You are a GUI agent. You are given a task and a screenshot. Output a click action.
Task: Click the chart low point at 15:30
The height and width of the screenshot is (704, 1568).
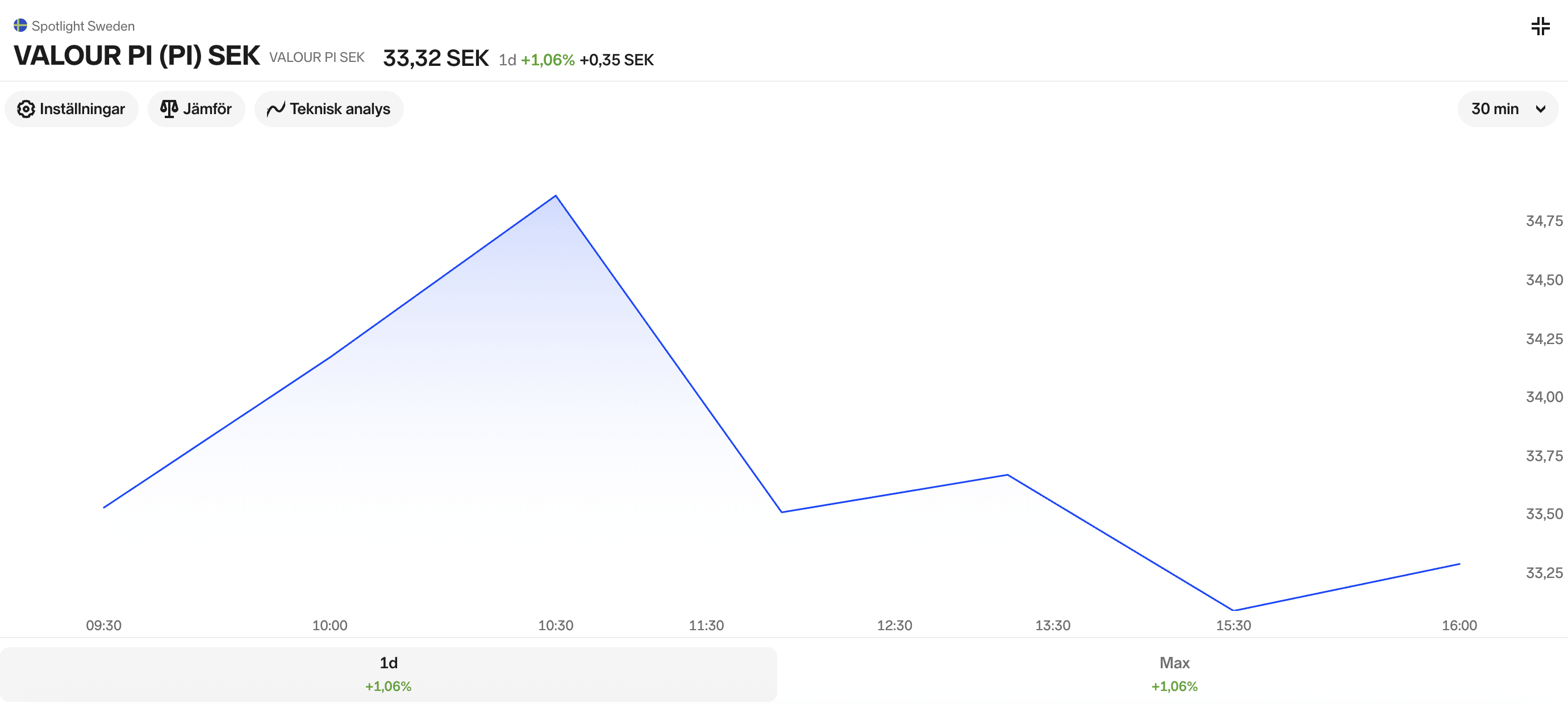[1233, 610]
